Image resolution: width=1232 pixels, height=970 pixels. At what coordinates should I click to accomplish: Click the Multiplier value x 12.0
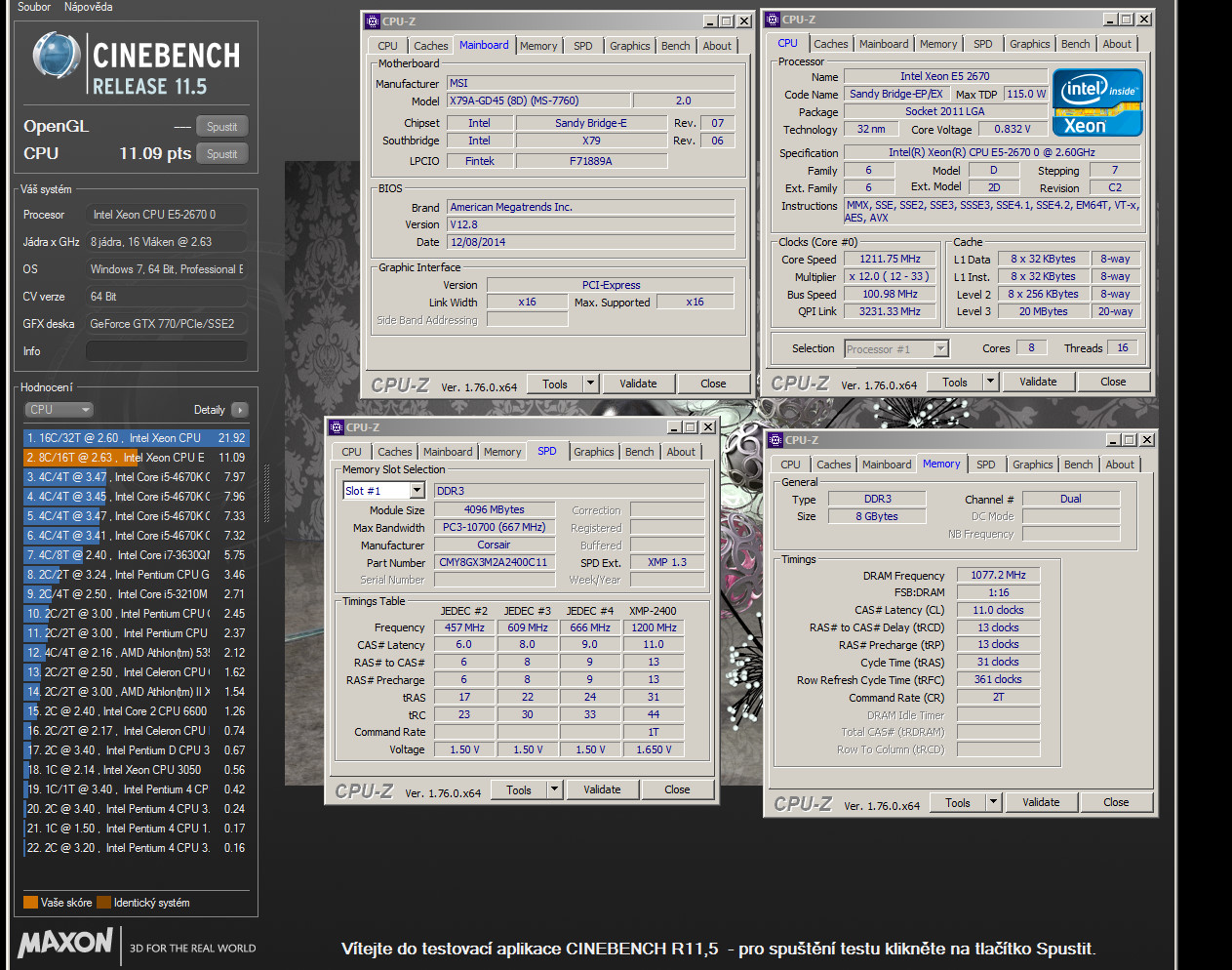(890, 277)
